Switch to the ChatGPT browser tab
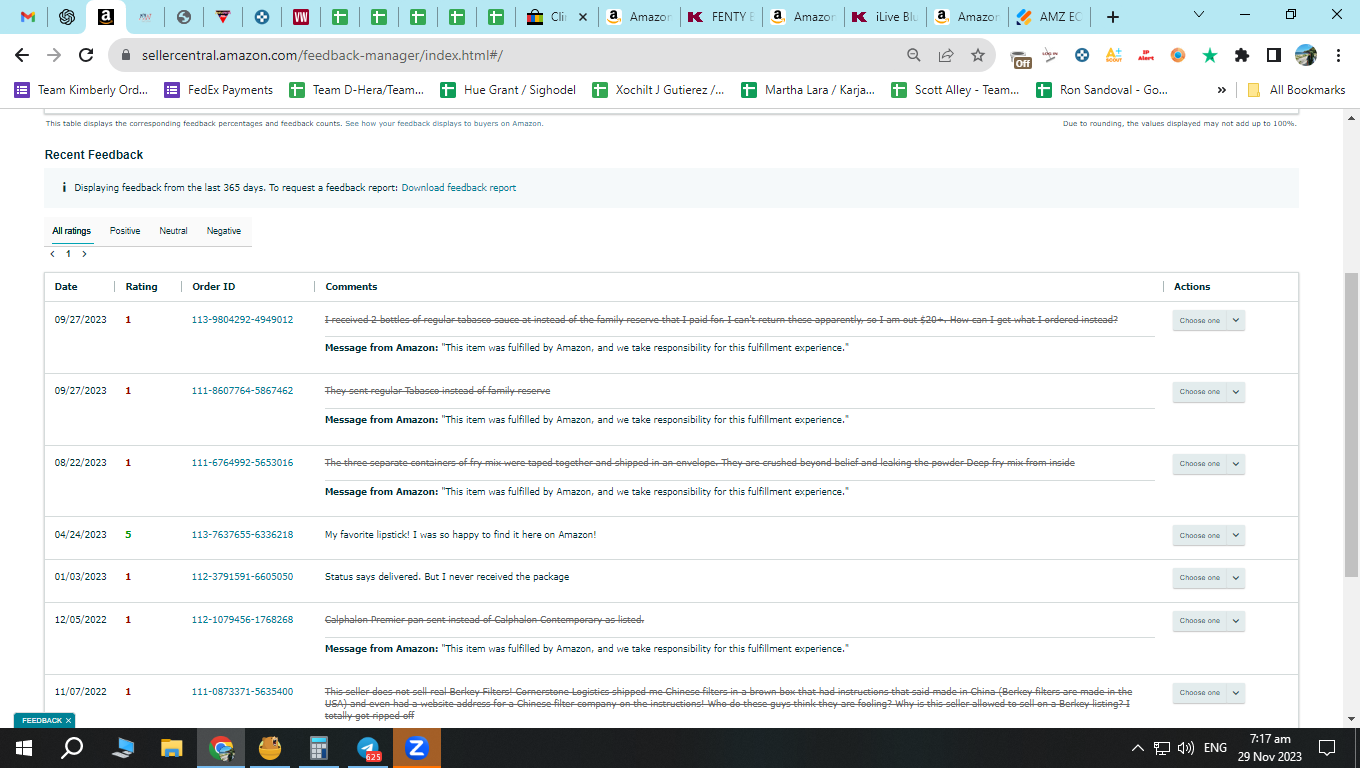This screenshot has width=1360, height=768. [67, 17]
